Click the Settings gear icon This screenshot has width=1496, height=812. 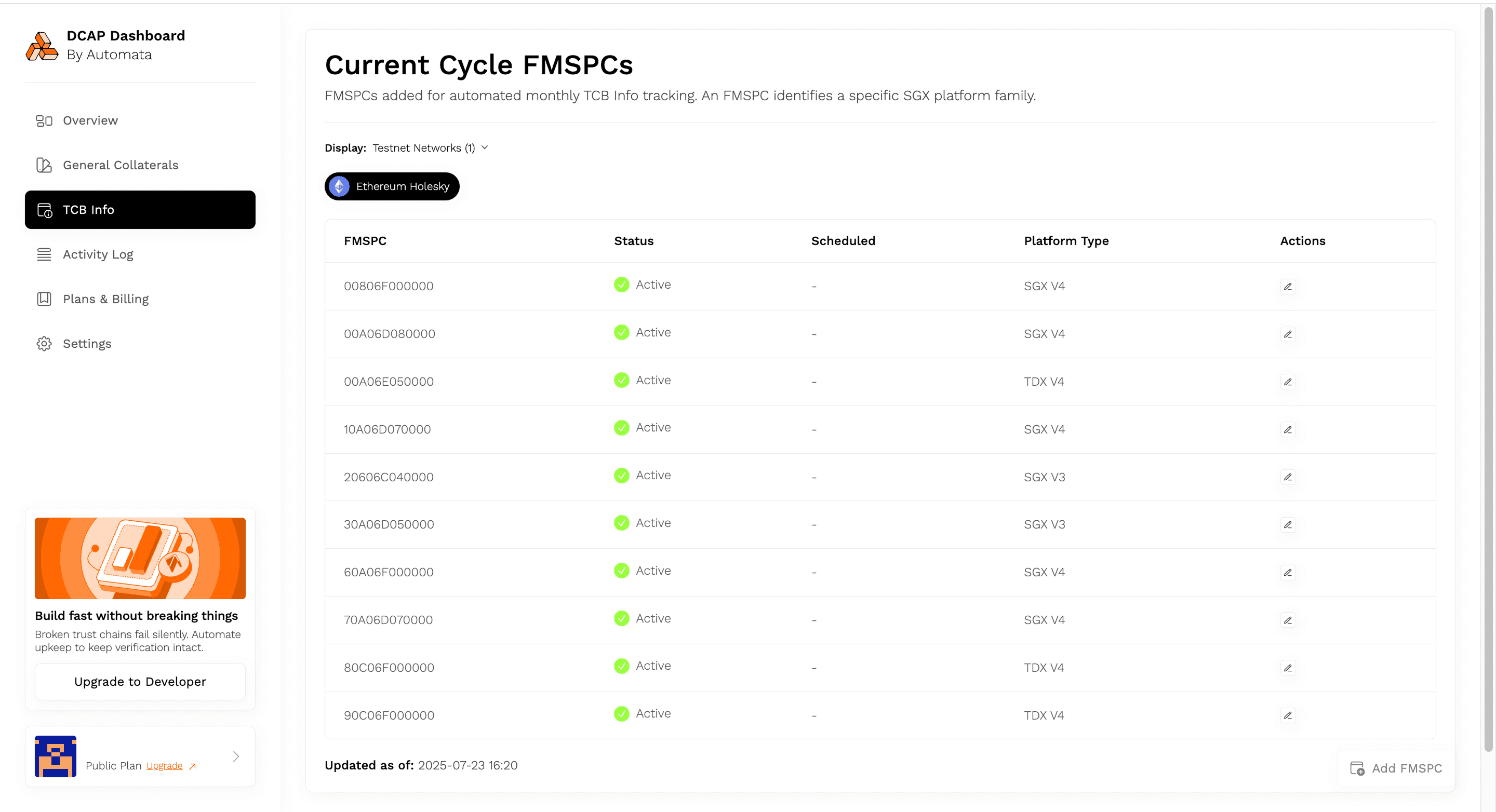click(44, 343)
